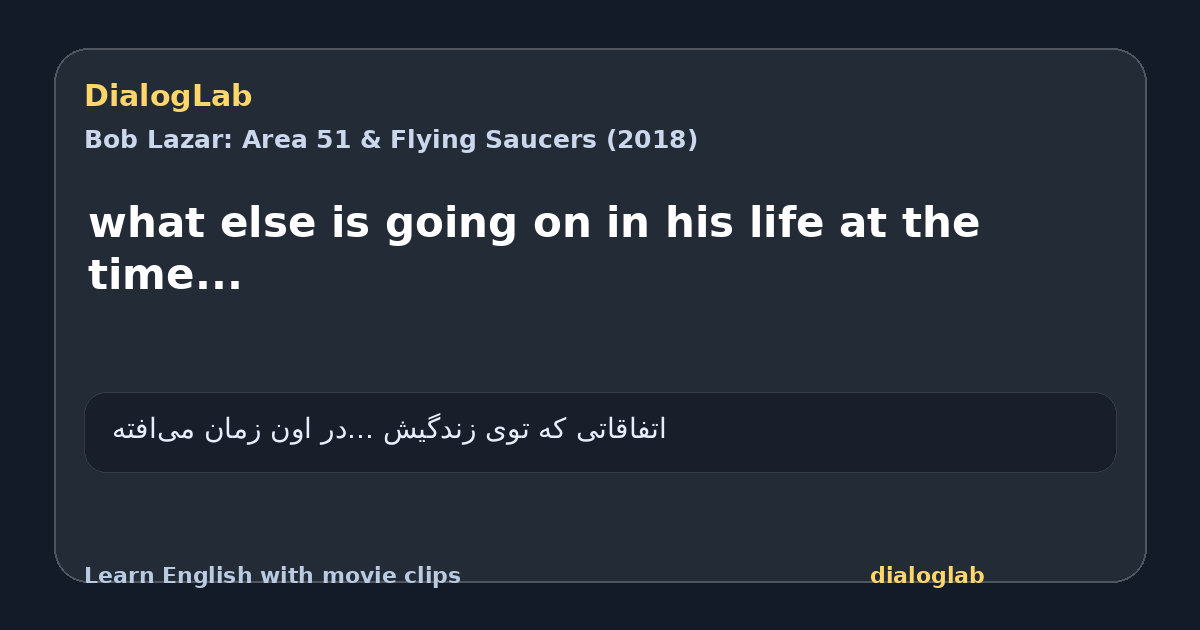Viewport: 1200px width, 630px height.
Task: Open the Bob Lazar movie title
Action: click(x=391, y=140)
